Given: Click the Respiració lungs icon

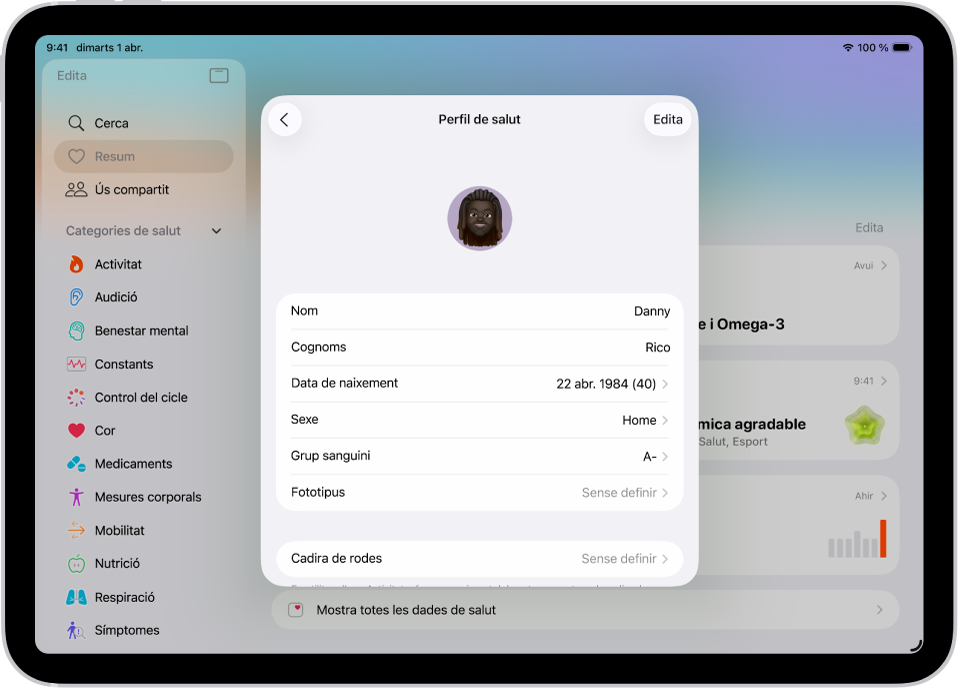Looking at the screenshot, I should 76,597.
